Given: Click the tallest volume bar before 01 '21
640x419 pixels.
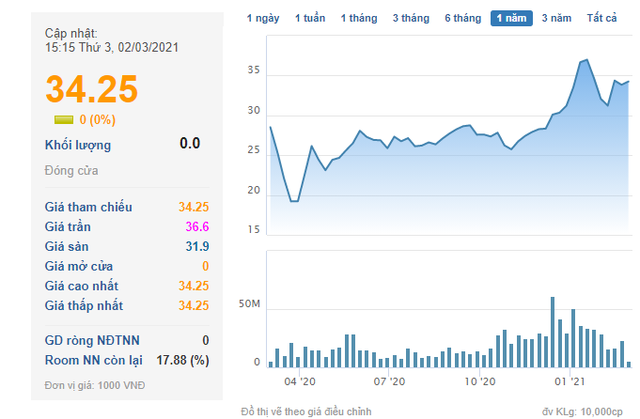Looking at the screenshot, I should [553, 332].
